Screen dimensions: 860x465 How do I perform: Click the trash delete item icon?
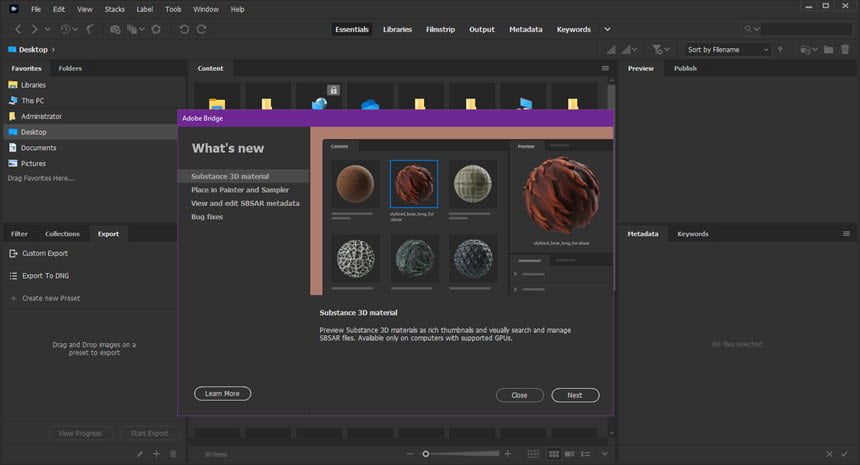pyautogui.click(x=845, y=49)
